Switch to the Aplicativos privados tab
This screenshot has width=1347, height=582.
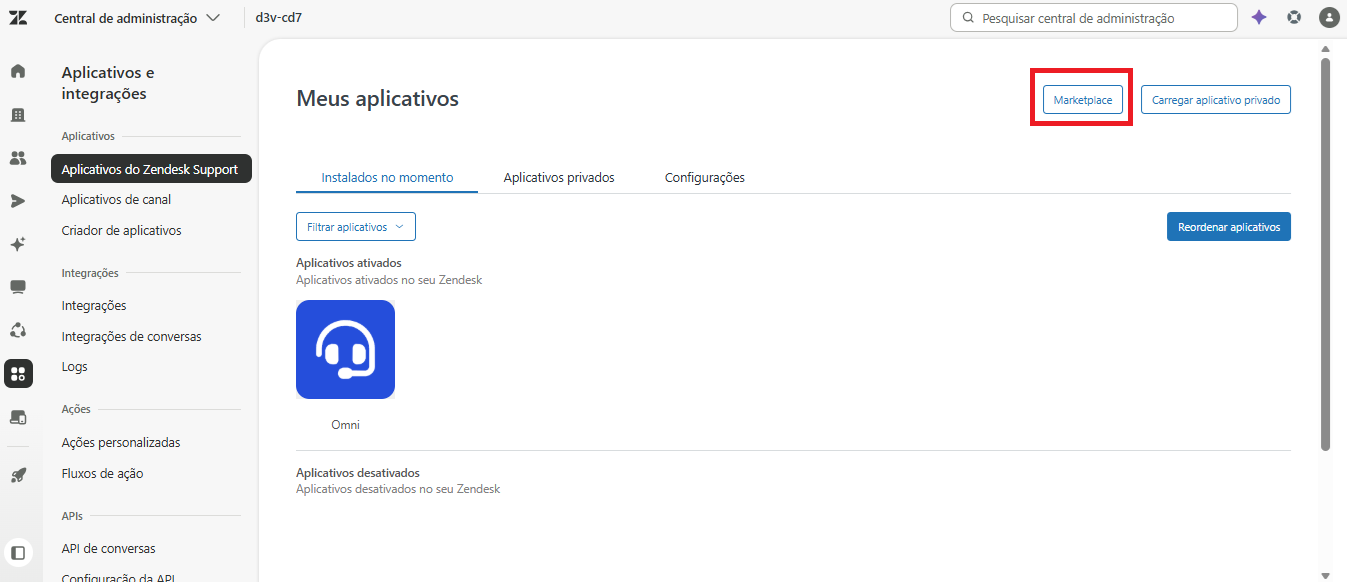(x=559, y=177)
